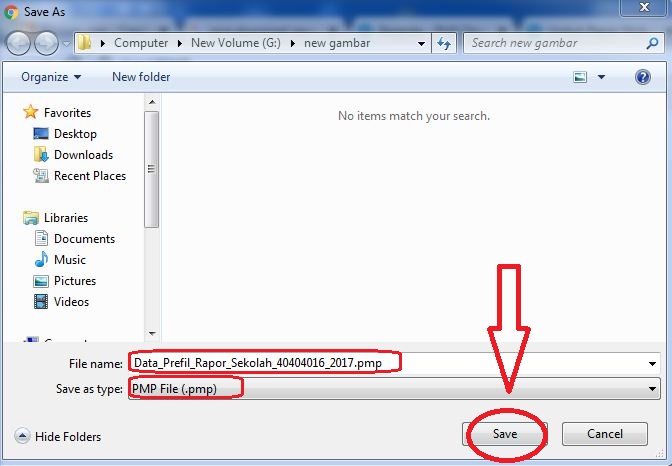This screenshot has height=466, width=672.
Task: Select Libraries in the navigation pane
Action: 66,218
